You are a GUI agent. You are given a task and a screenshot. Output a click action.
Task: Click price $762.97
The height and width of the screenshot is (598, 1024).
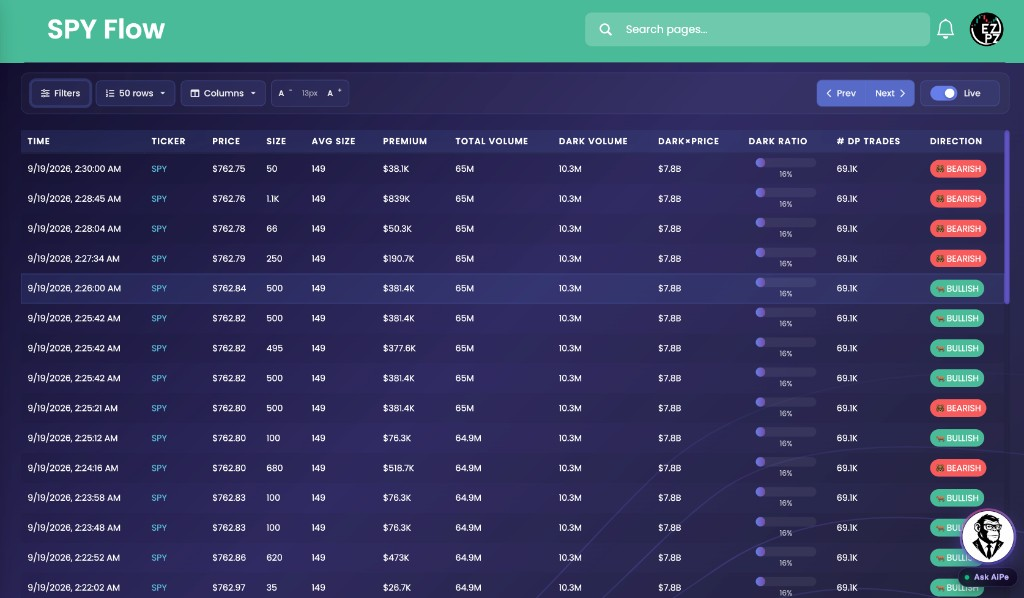coord(229,588)
